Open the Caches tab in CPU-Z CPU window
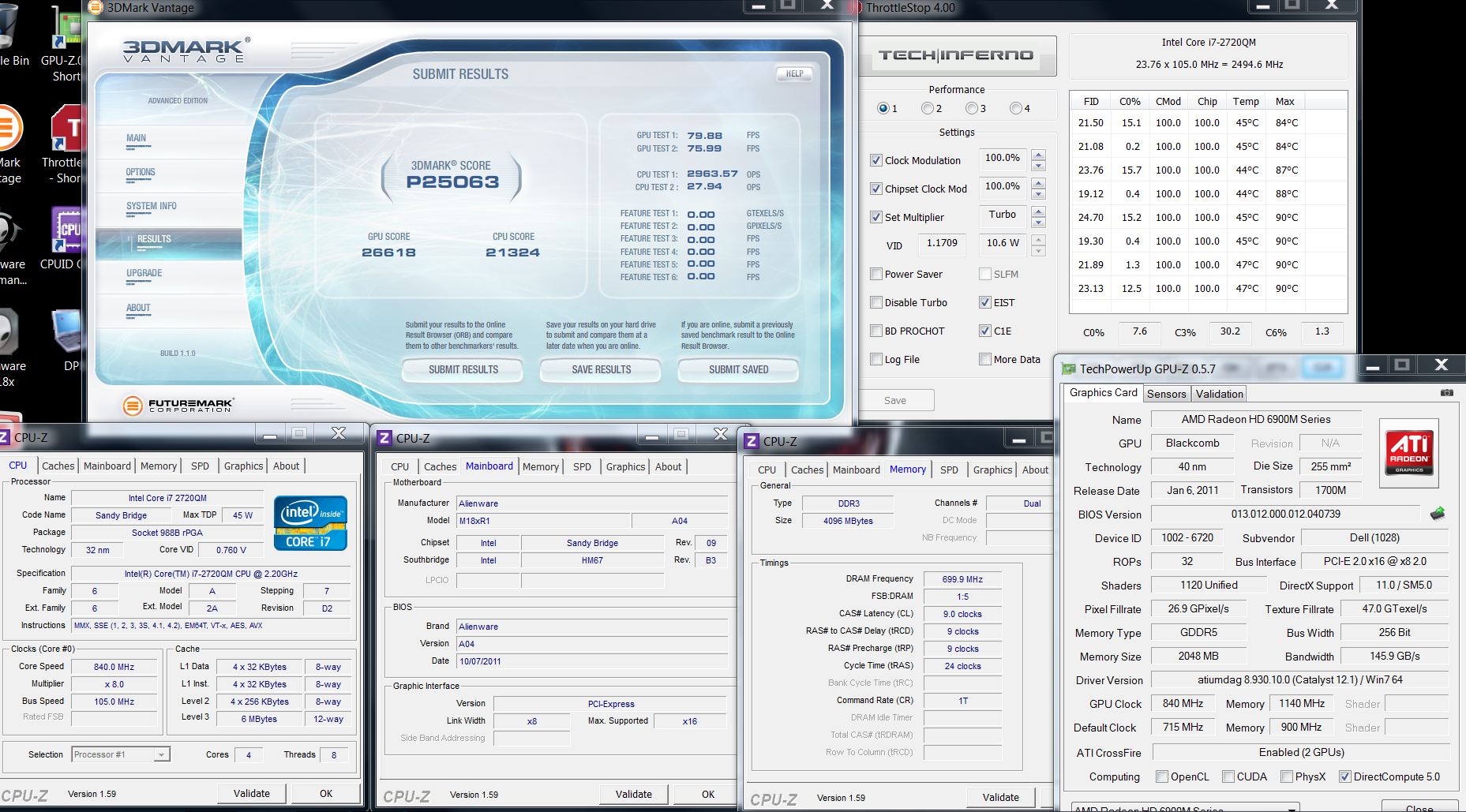The height and width of the screenshot is (812, 1466). pyautogui.click(x=58, y=466)
